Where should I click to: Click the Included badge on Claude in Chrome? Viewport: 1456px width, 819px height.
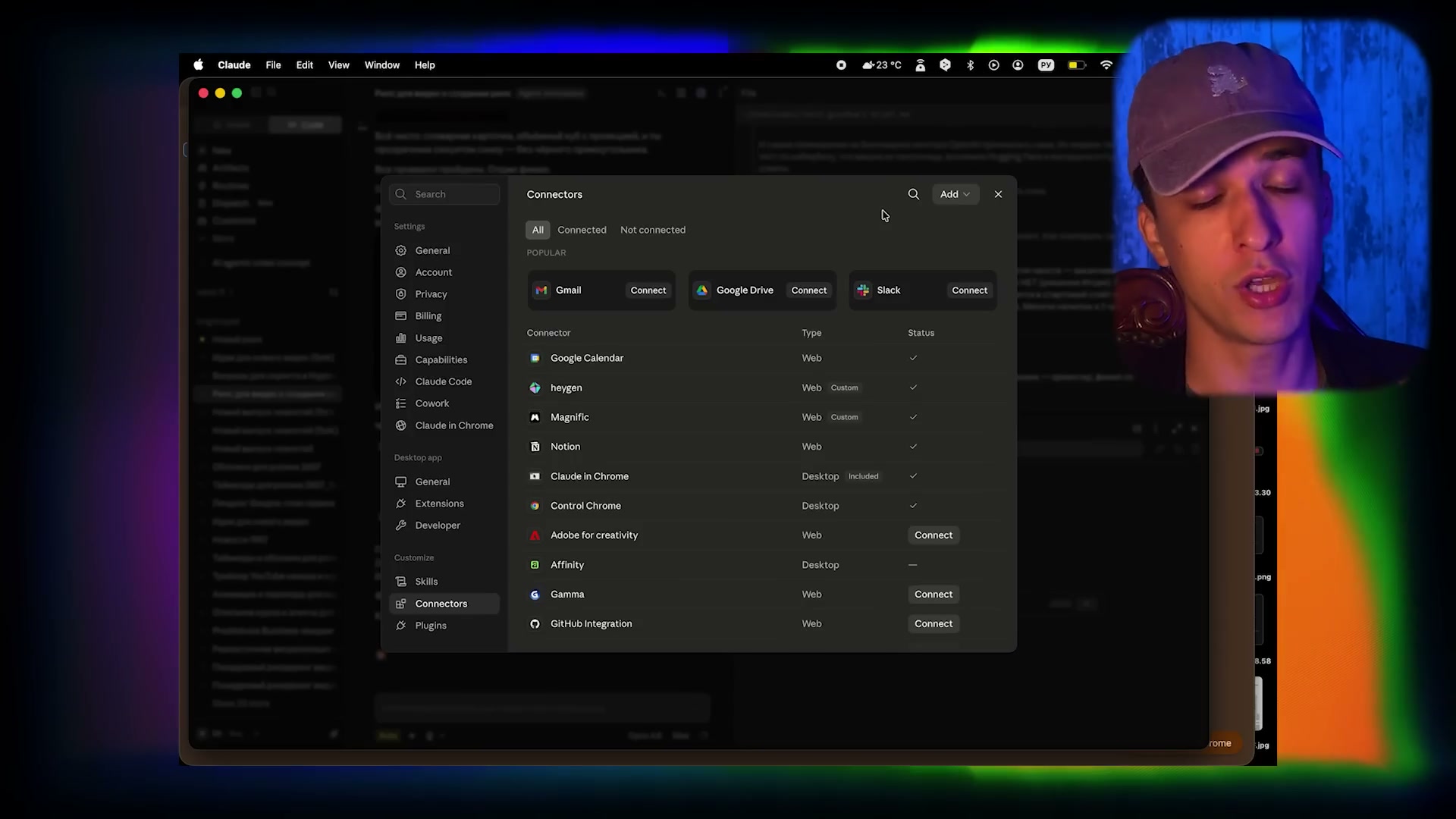(864, 476)
